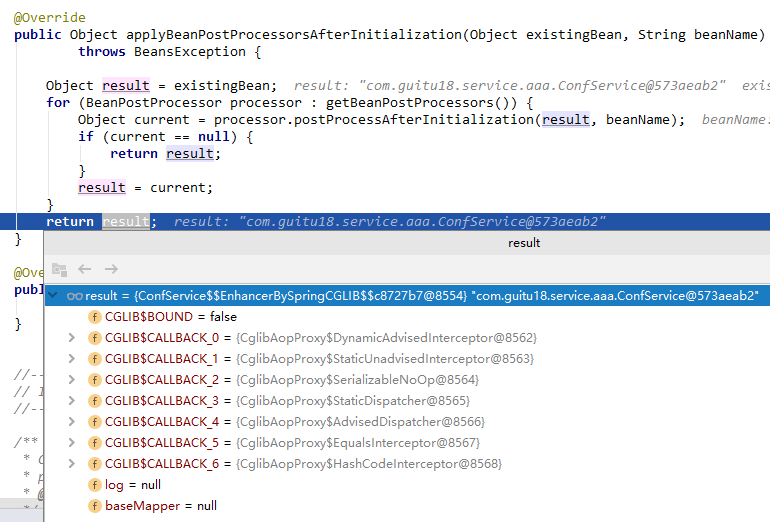
Task: Click field icon beside CGLIB$CALLBACK_1
Action: coord(95,359)
